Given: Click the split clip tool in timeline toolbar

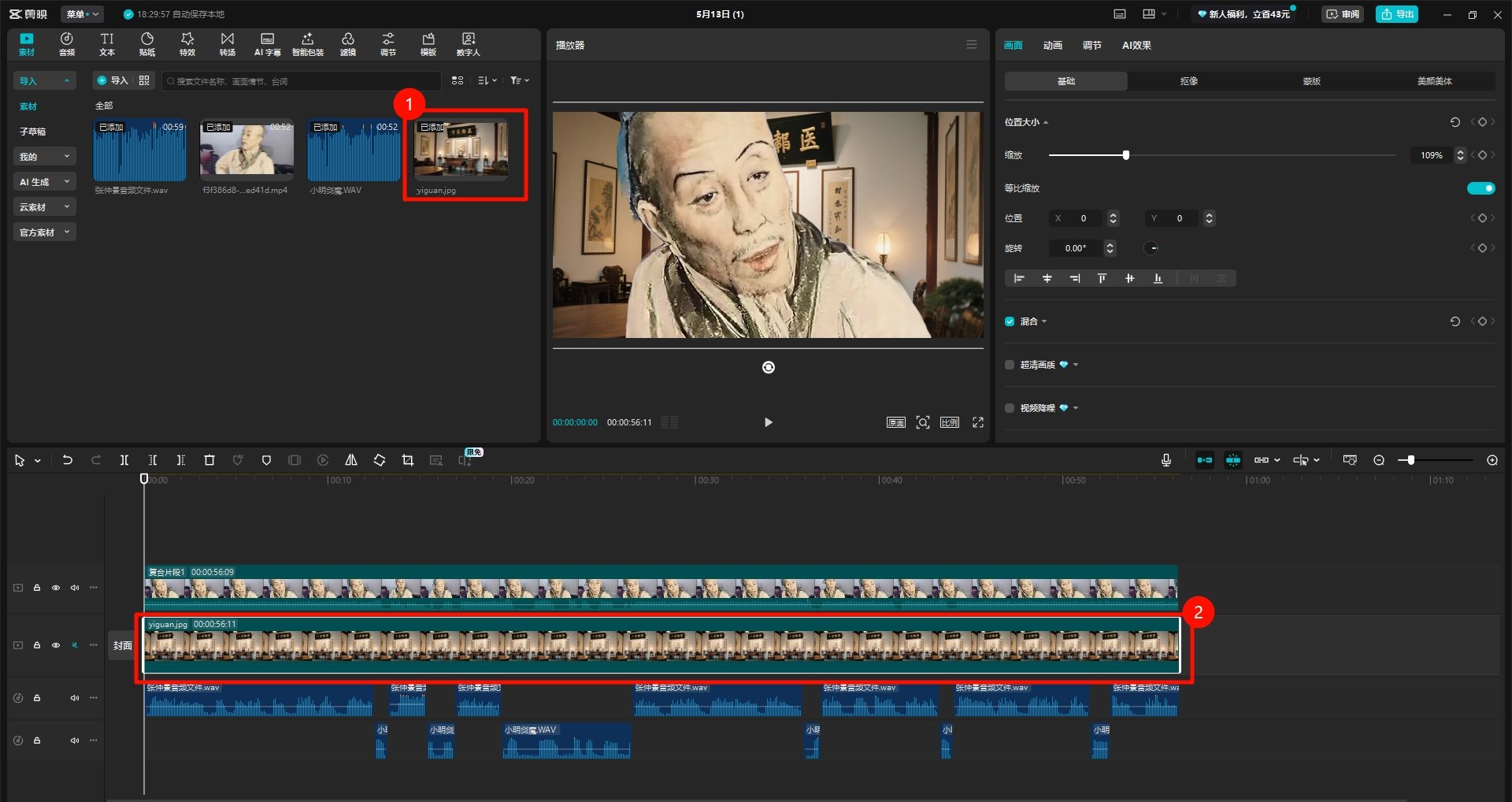Looking at the screenshot, I should click(124, 460).
